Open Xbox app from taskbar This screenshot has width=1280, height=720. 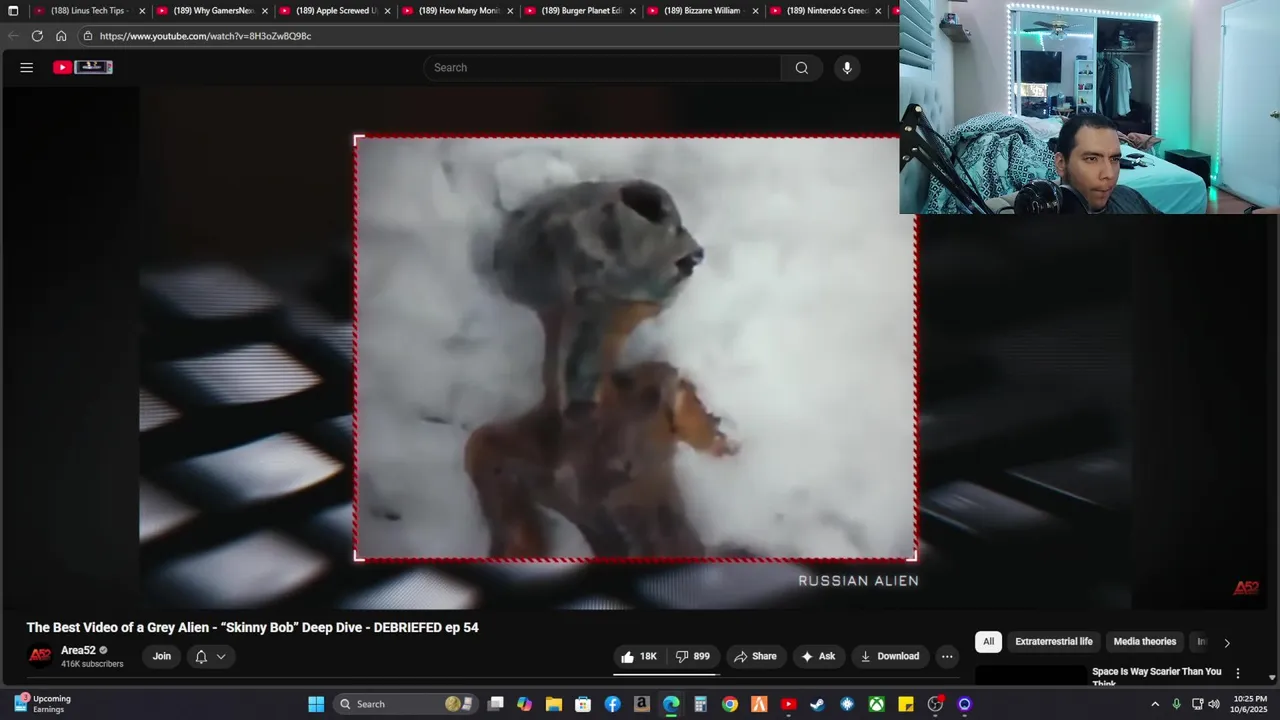coord(876,704)
